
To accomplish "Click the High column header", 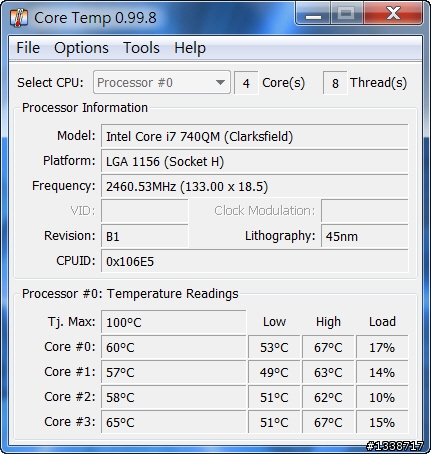I will point(328,322).
